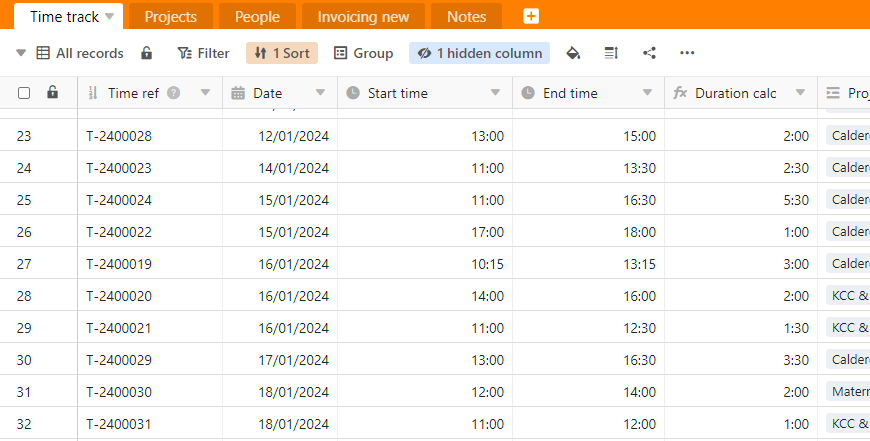Open the Group options

pyautogui.click(x=363, y=53)
